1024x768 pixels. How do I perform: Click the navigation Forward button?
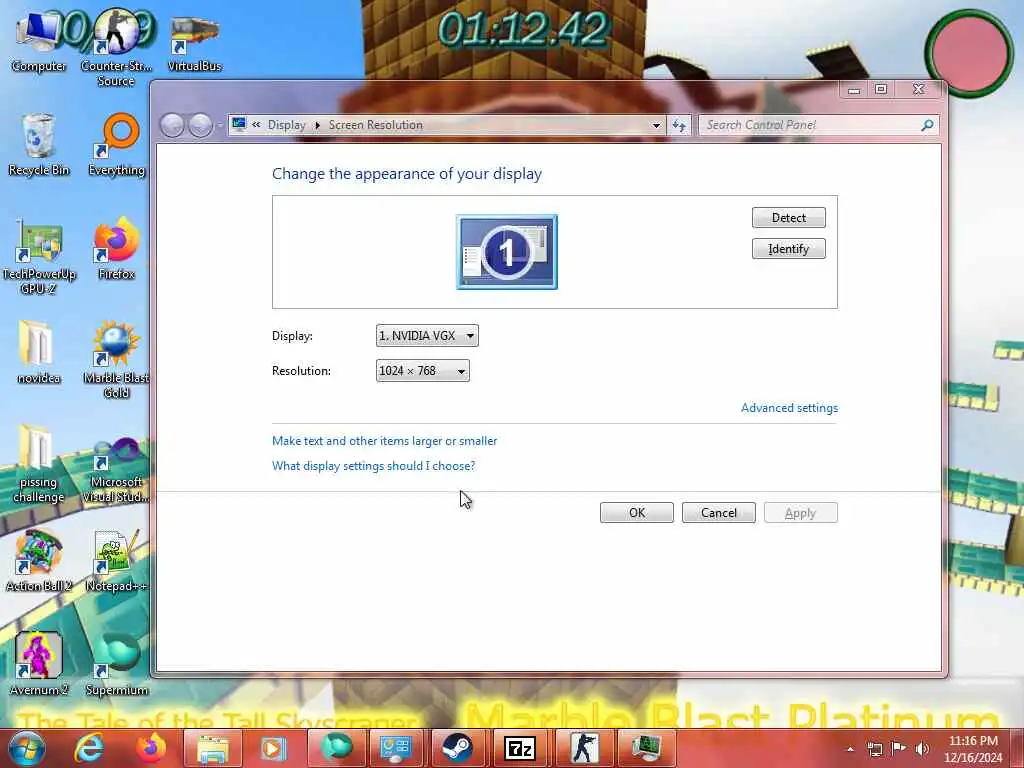click(200, 125)
